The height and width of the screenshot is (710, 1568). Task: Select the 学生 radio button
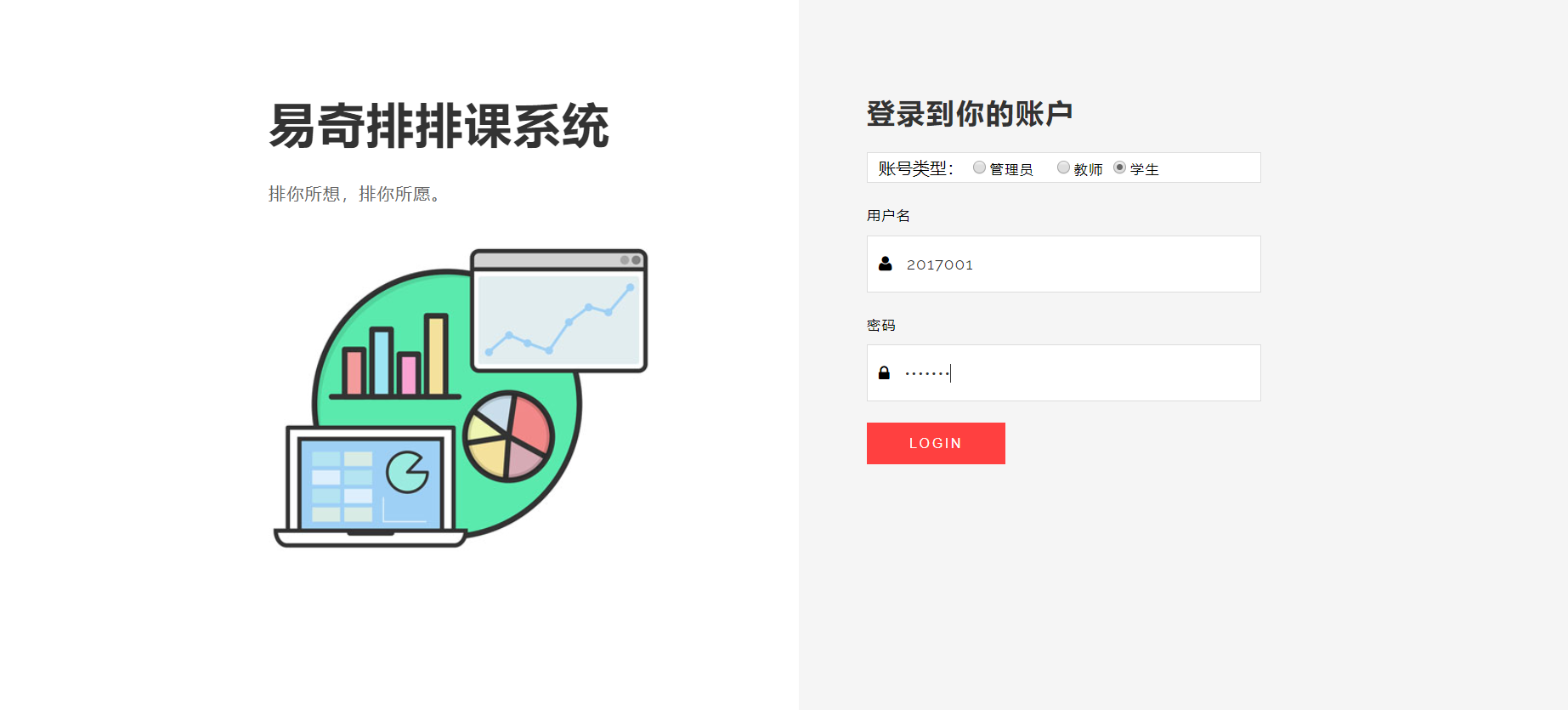(1119, 168)
